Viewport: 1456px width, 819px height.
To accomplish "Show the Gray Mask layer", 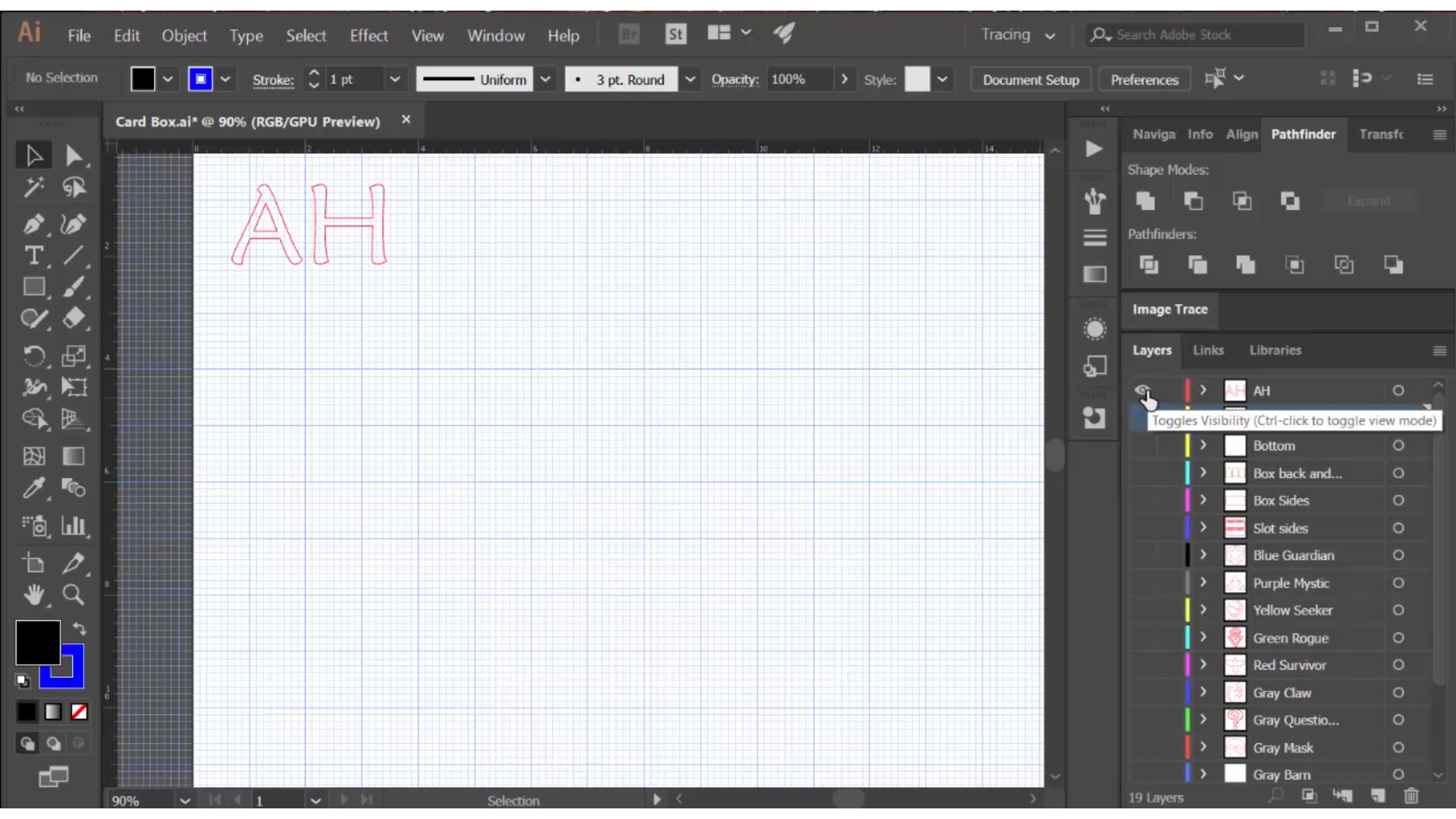I will point(1144,748).
